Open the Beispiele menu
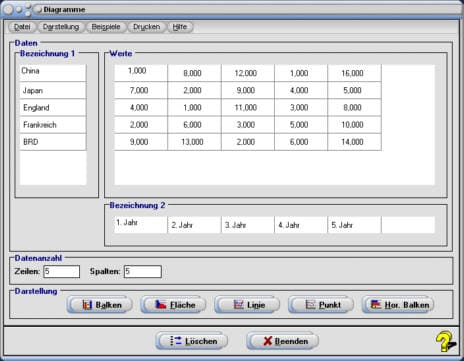This screenshot has height=361, width=464. 106,27
